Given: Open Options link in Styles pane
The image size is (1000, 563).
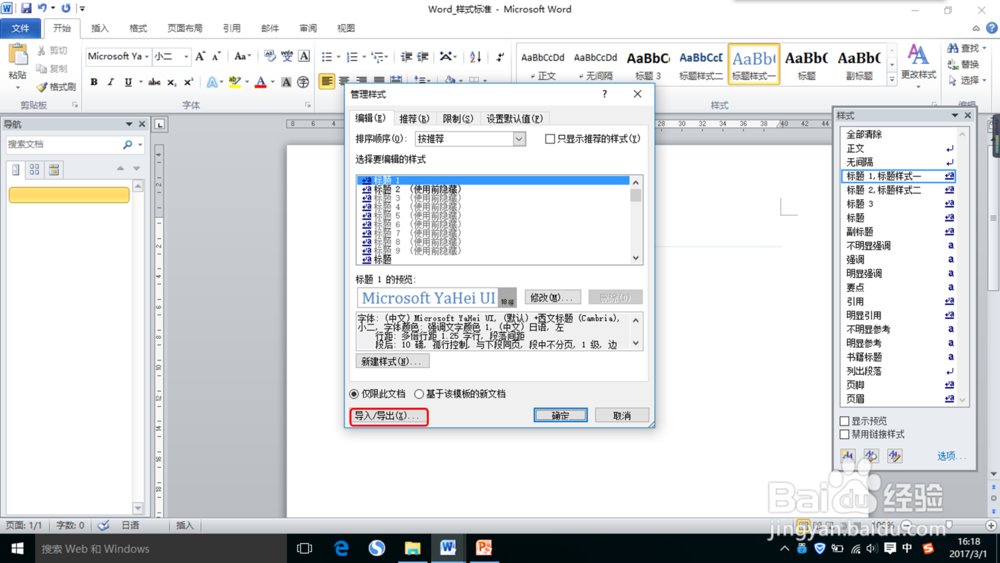Looking at the screenshot, I should pos(951,455).
